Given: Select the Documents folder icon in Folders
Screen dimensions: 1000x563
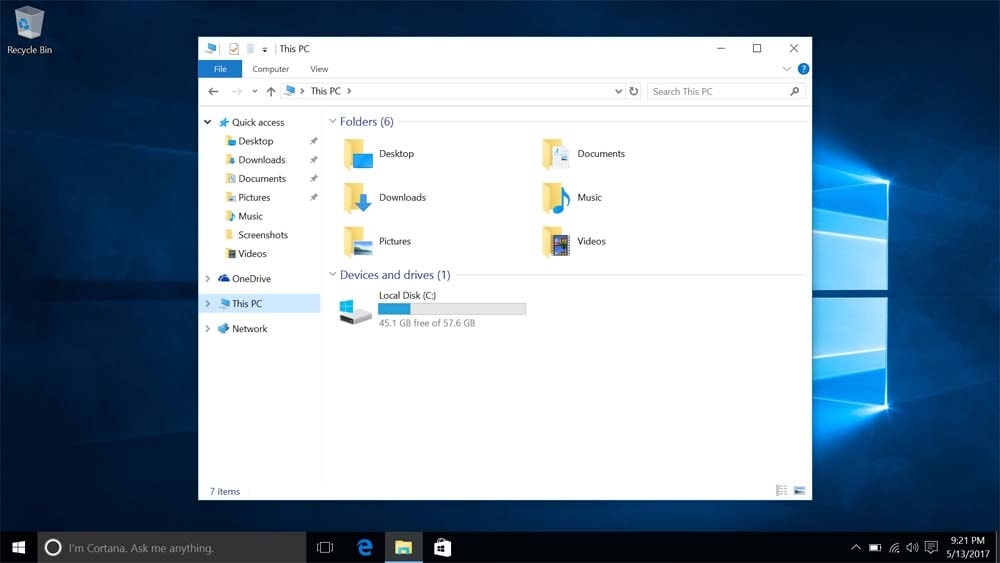Looking at the screenshot, I should tap(556, 154).
